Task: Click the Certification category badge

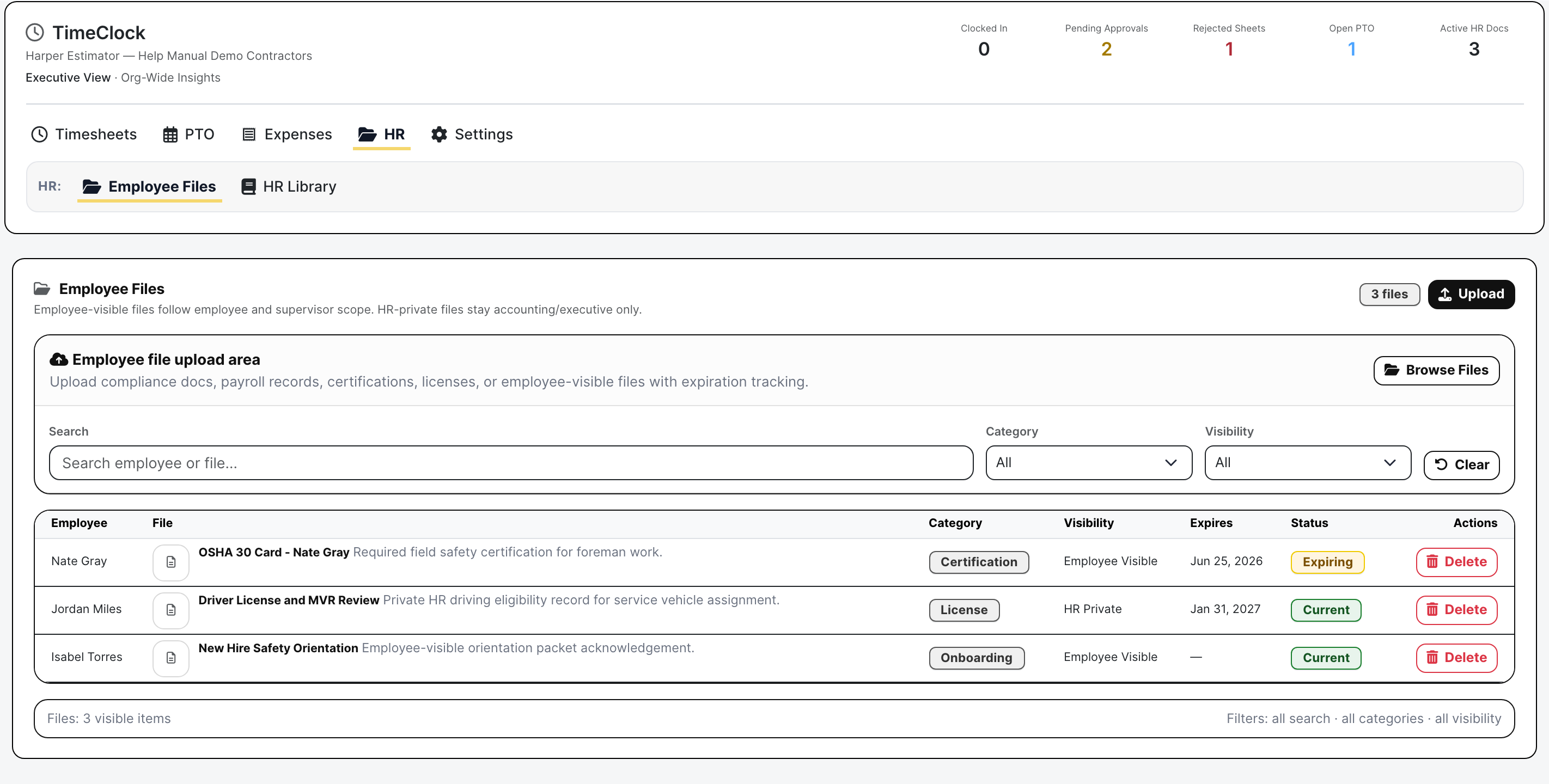Action: click(978, 562)
